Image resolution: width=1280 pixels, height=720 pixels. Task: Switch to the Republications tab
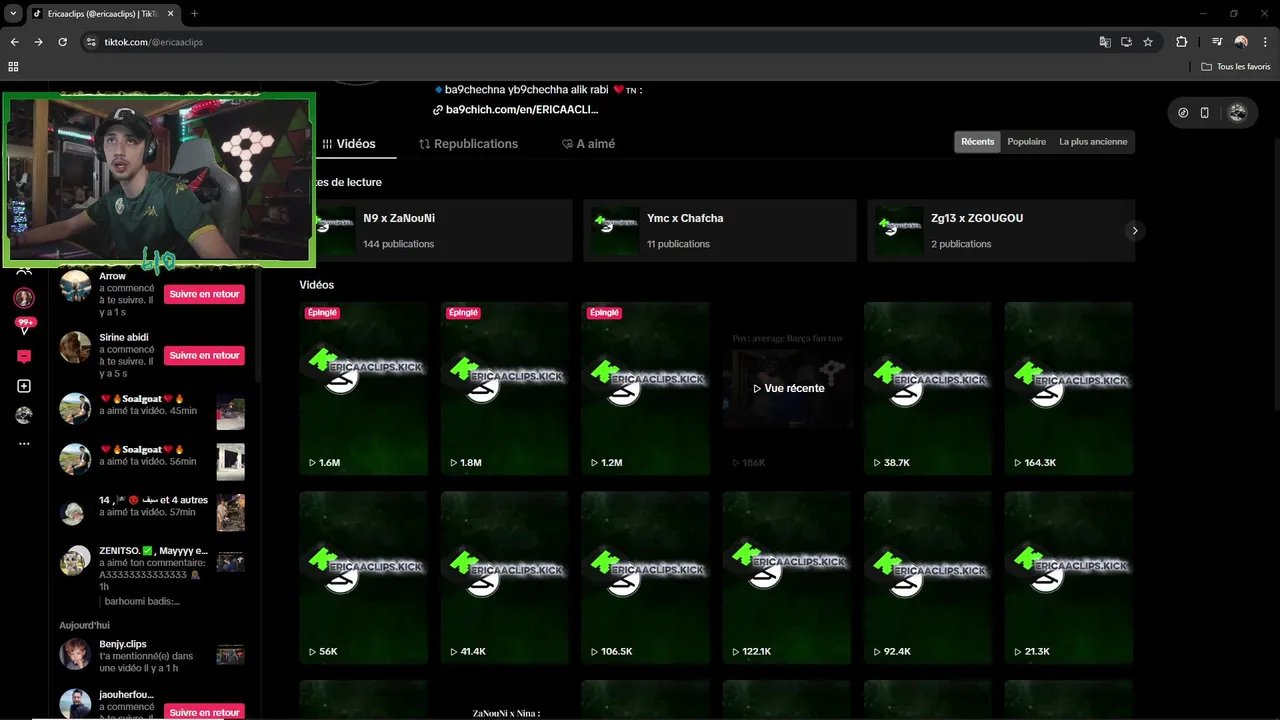coord(468,144)
